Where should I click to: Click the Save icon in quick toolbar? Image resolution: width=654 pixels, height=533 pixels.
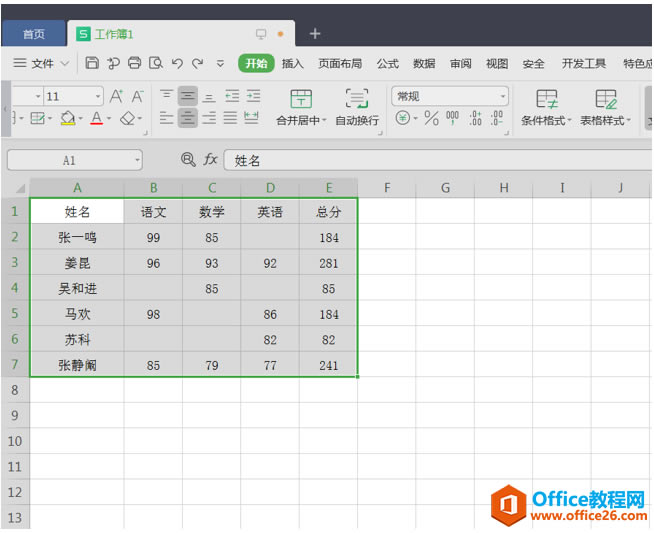(92, 63)
